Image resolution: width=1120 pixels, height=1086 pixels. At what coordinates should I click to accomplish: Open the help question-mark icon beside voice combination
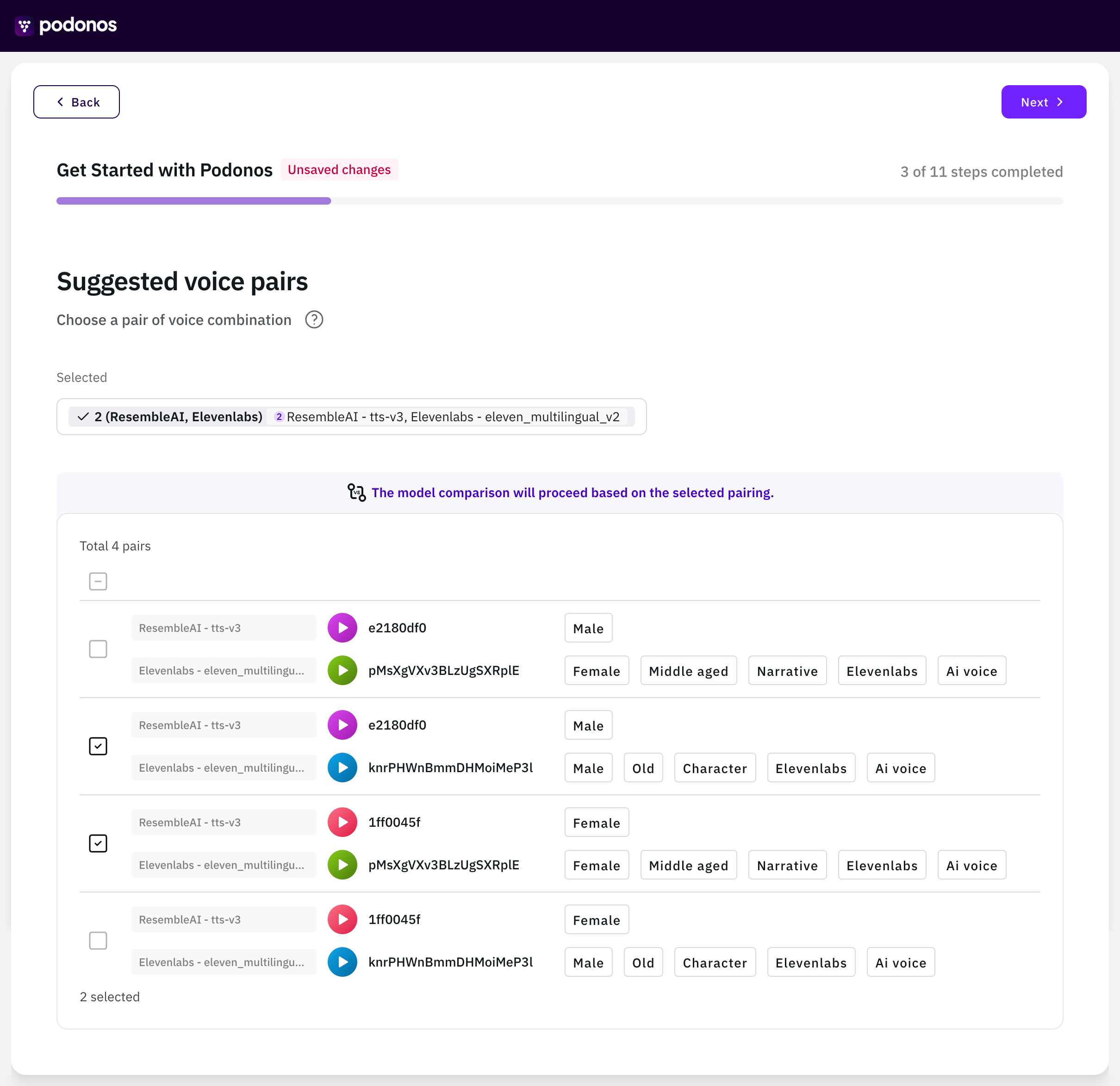[314, 319]
